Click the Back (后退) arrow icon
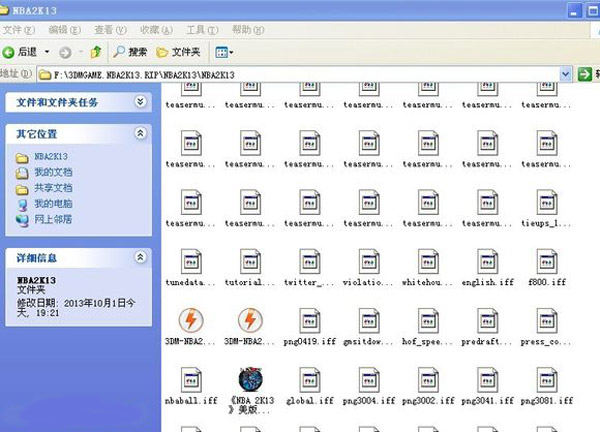This screenshot has height=432, width=600. click(x=8, y=52)
